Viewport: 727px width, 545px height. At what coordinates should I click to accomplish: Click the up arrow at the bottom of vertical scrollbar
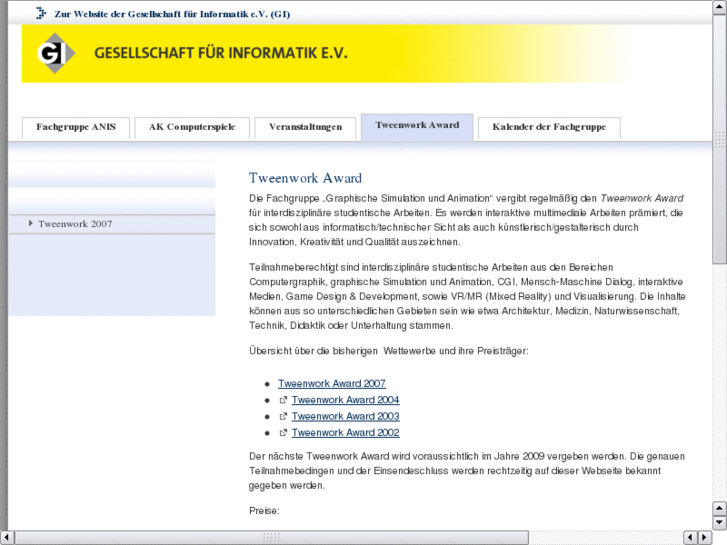(720, 508)
